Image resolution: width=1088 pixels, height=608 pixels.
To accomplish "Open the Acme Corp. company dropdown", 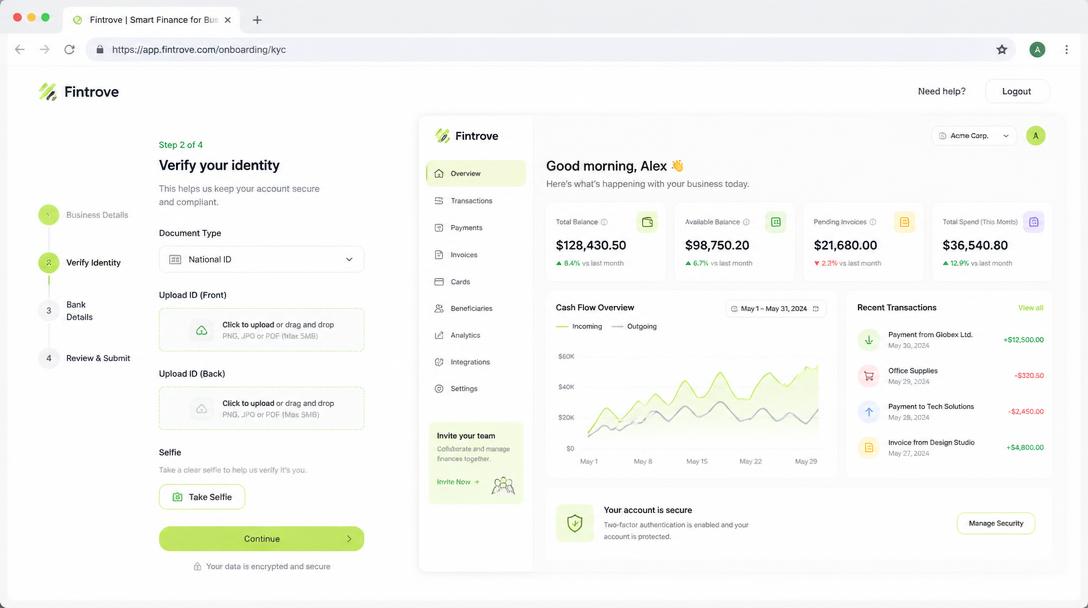I will [x=974, y=136].
